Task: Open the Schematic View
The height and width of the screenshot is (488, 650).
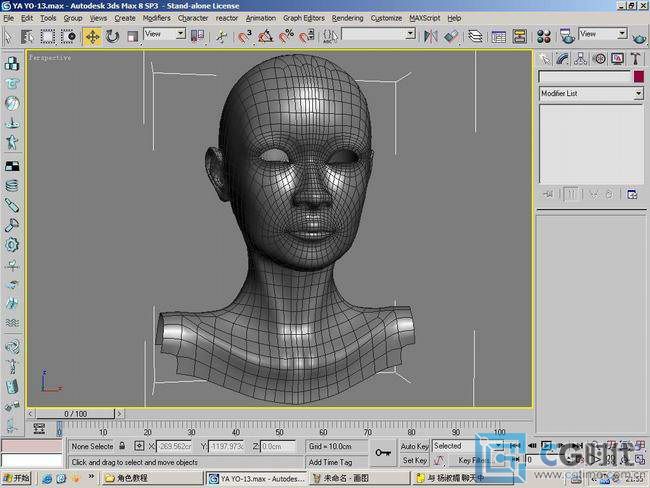Action: tap(519, 36)
